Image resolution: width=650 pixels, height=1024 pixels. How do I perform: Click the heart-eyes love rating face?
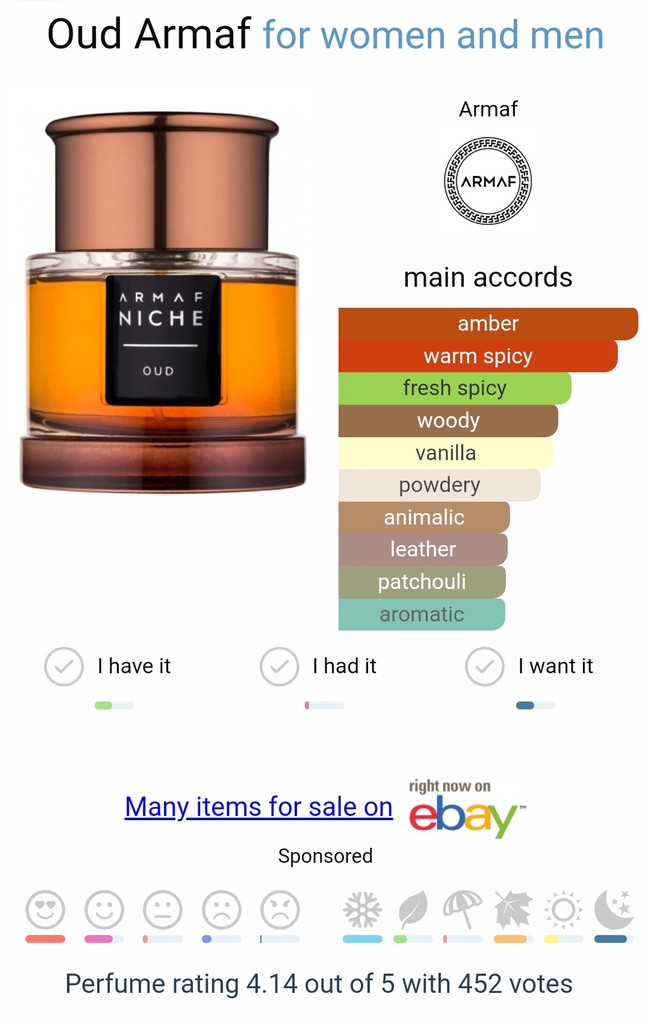(x=45, y=909)
